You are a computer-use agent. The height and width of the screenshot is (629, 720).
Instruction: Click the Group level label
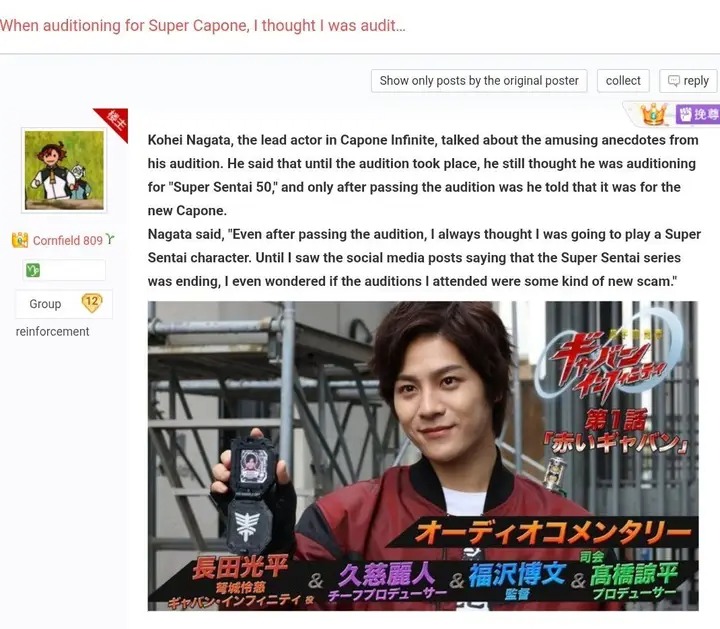point(45,304)
